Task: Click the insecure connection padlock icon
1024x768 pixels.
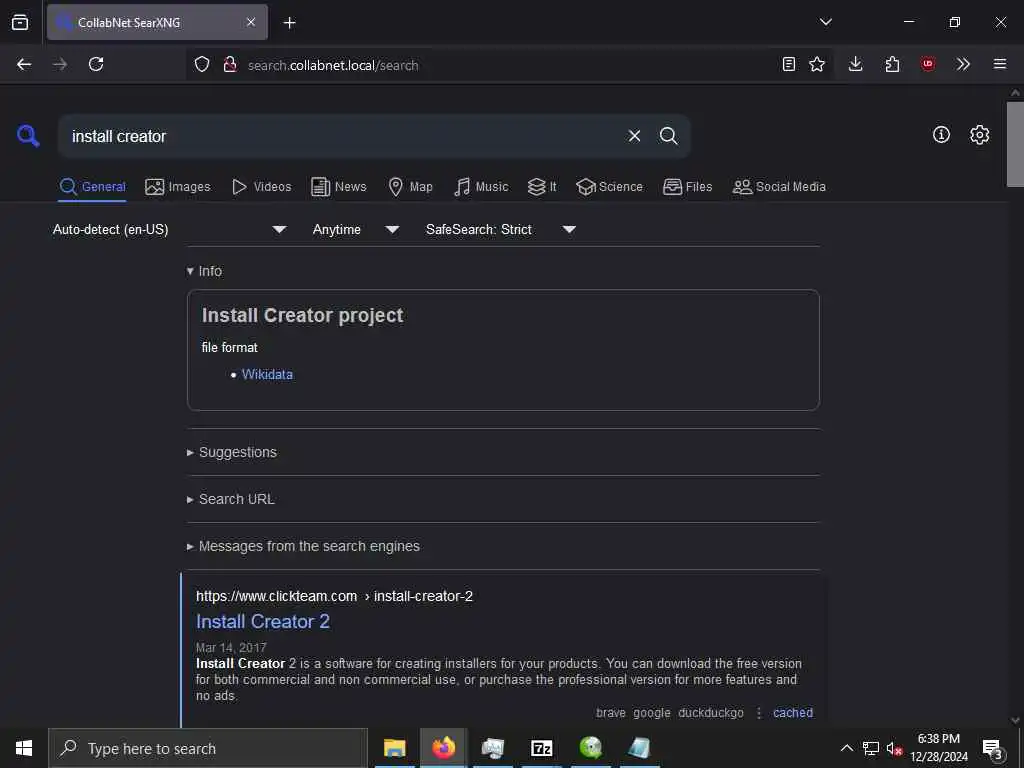Action: 229,64
